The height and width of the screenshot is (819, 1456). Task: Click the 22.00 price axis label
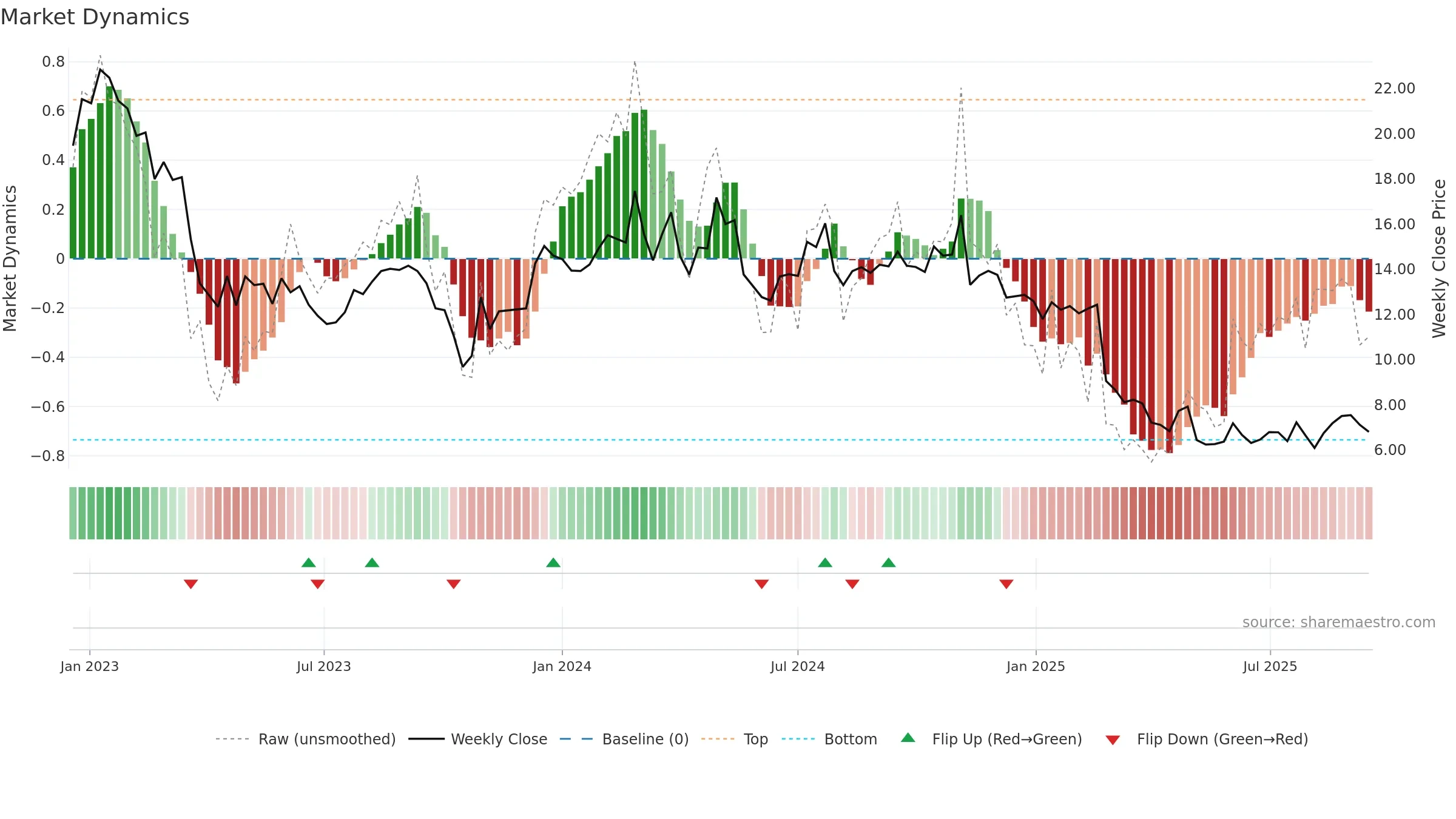[1395, 89]
